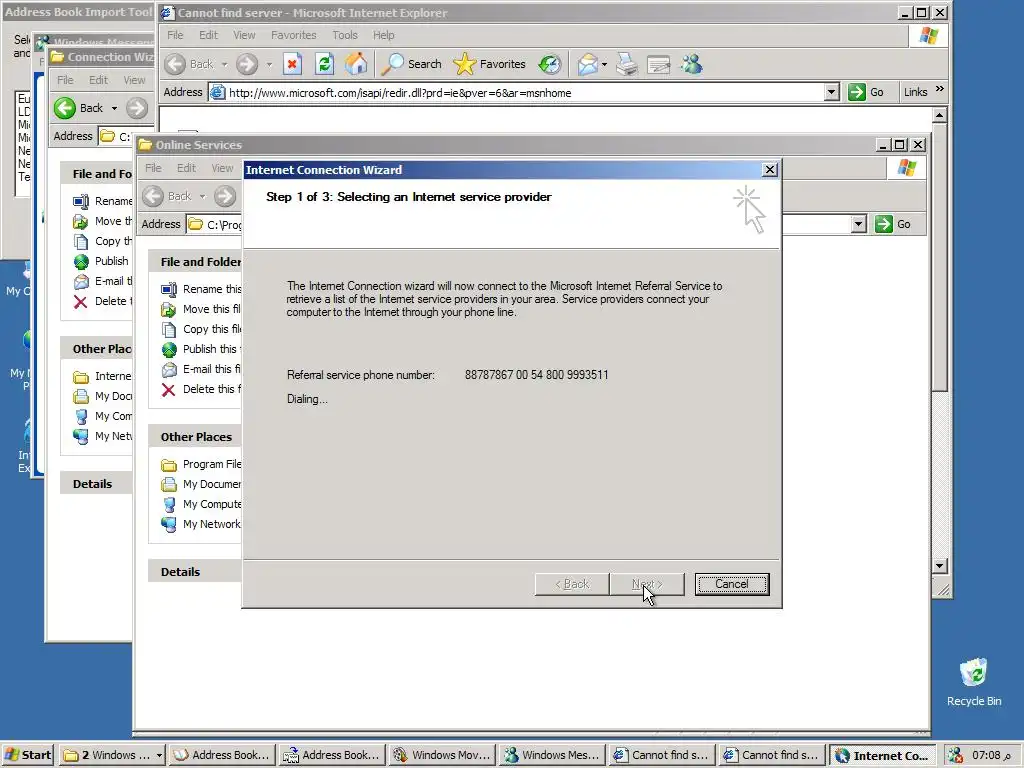The width and height of the screenshot is (1024, 768).
Task: Click scroll down arrow in Internet Explorer
Action: coord(939,566)
